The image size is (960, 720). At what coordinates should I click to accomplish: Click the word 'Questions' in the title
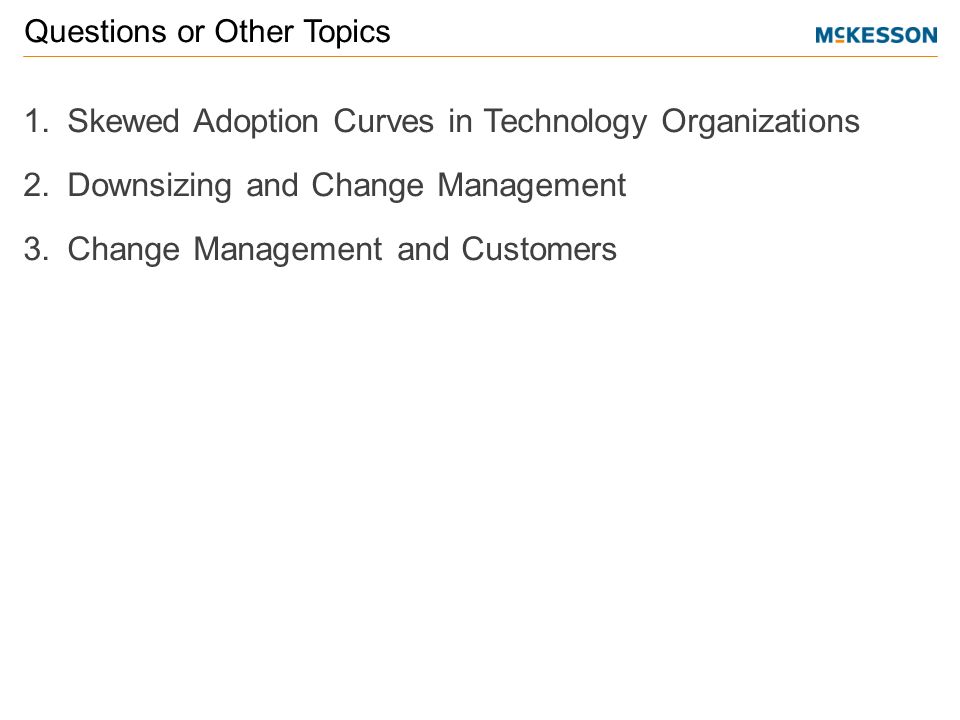95,31
